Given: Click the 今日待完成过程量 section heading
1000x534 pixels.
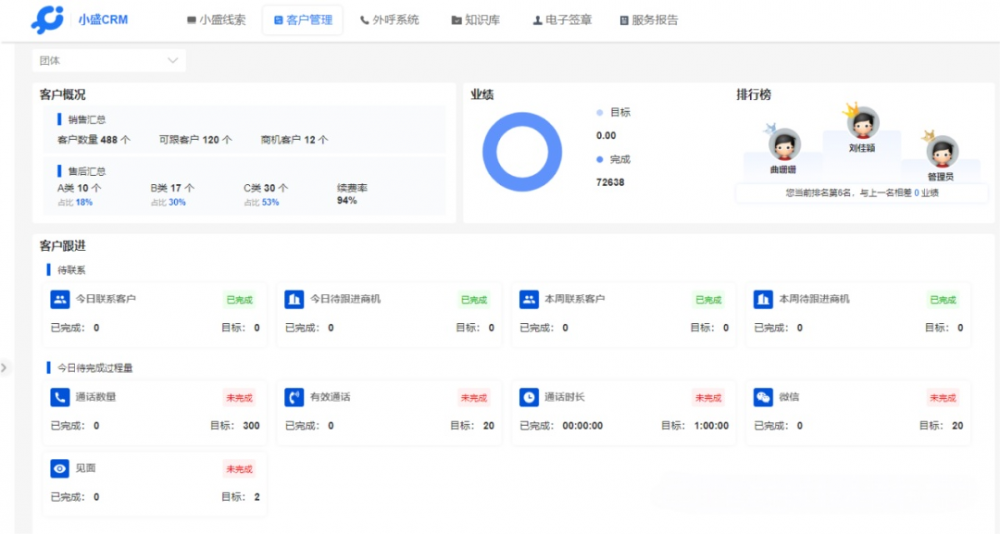Looking at the screenshot, I should (x=95, y=368).
